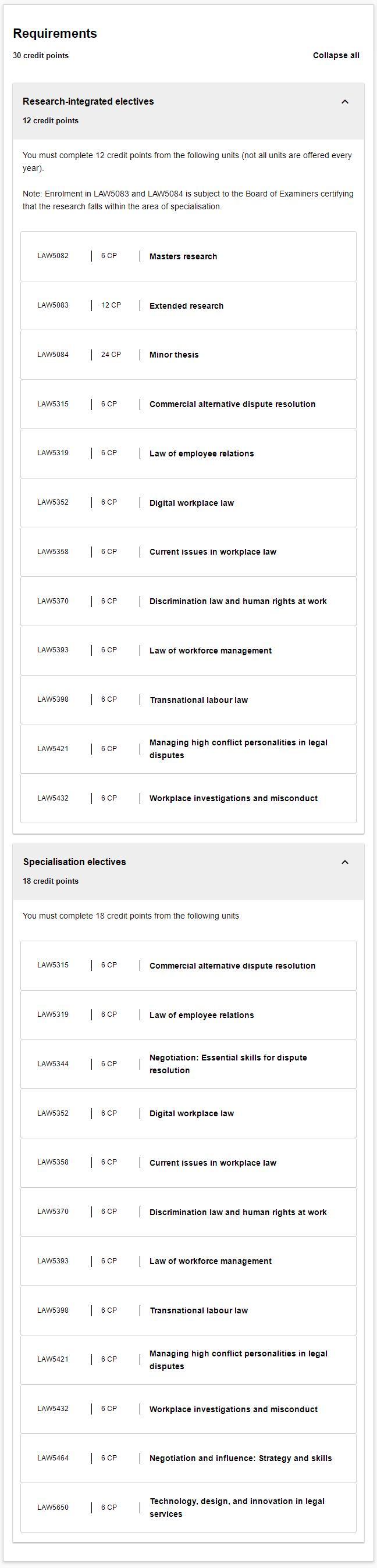
Task: Open Commercial alternative dispute resolution under Research-integrated electives
Action: tap(188, 404)
